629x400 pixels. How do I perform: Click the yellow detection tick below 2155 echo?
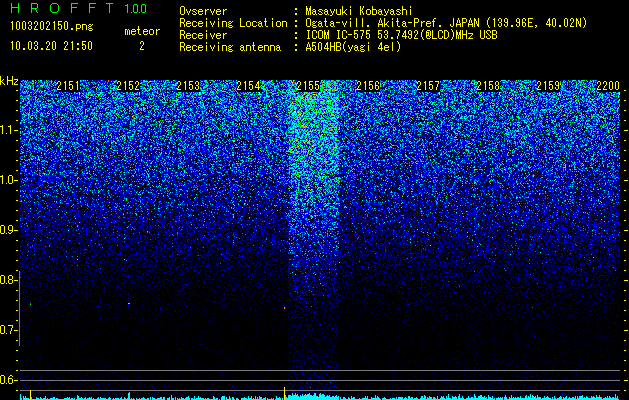(284, 393)
